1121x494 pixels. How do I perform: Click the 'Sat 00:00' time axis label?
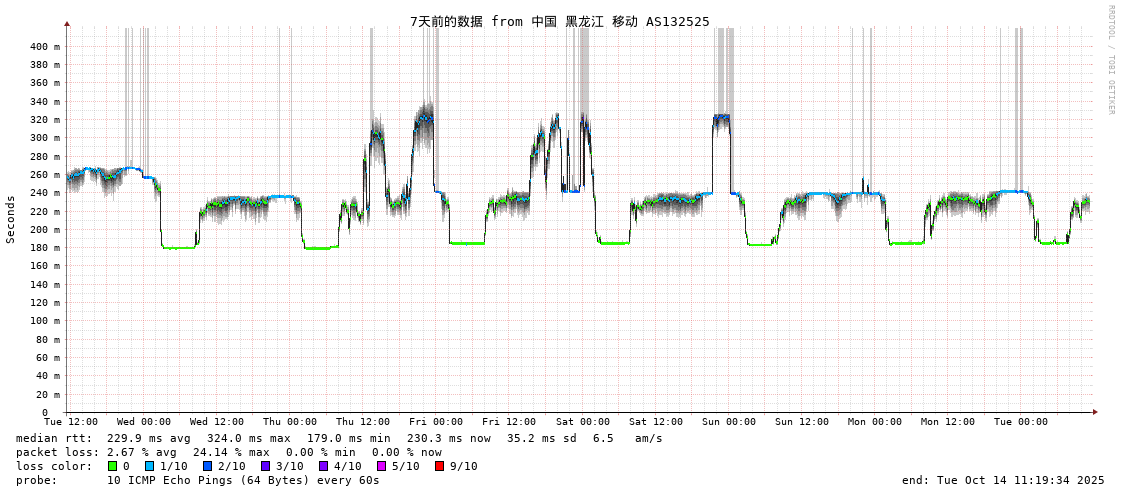(x=583, y=422)
